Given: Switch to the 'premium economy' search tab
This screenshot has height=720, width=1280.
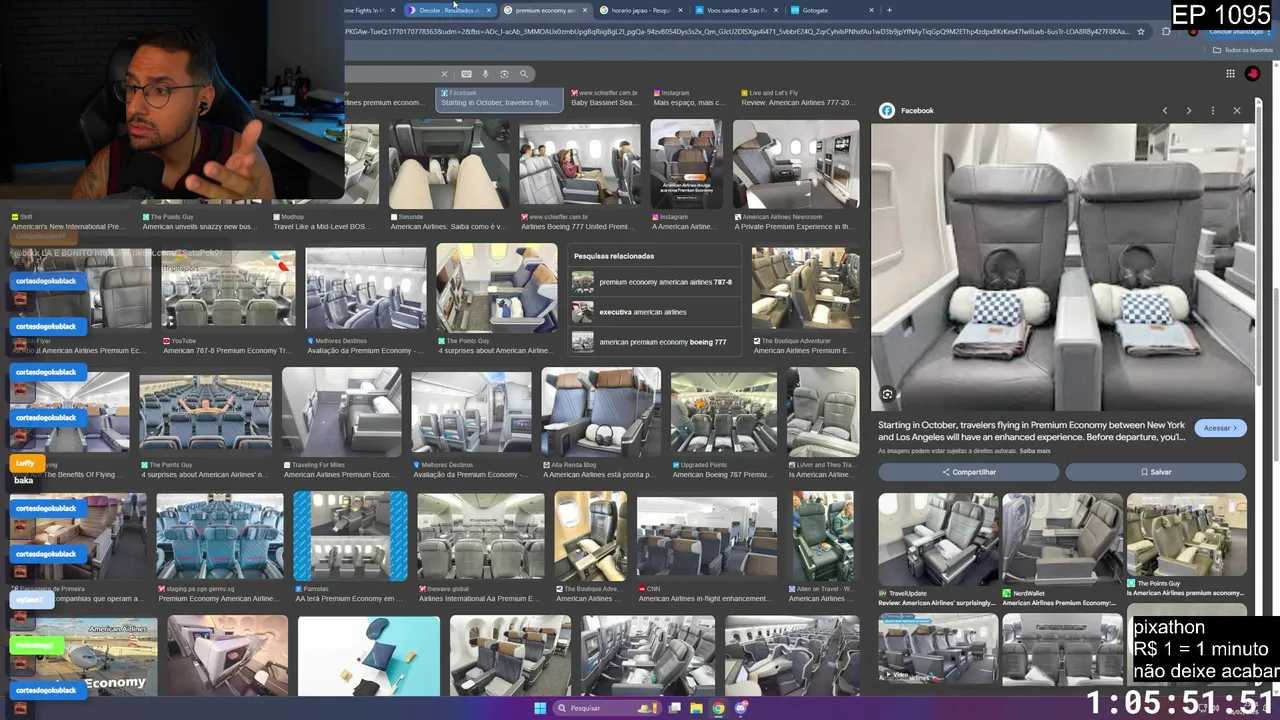Looking at the screenshot, I should click(x=545, y=10).
